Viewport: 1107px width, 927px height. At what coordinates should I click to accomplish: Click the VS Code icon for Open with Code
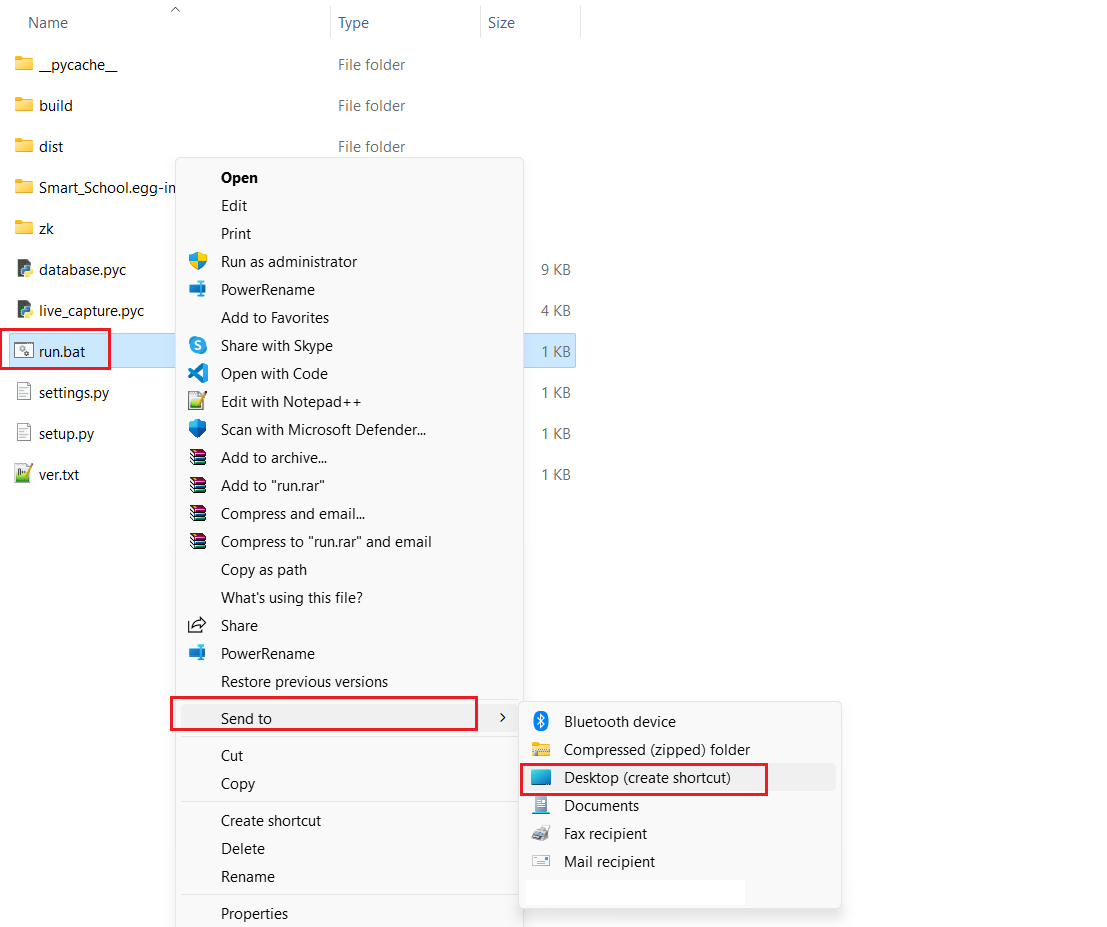click(x=198, y=373)
